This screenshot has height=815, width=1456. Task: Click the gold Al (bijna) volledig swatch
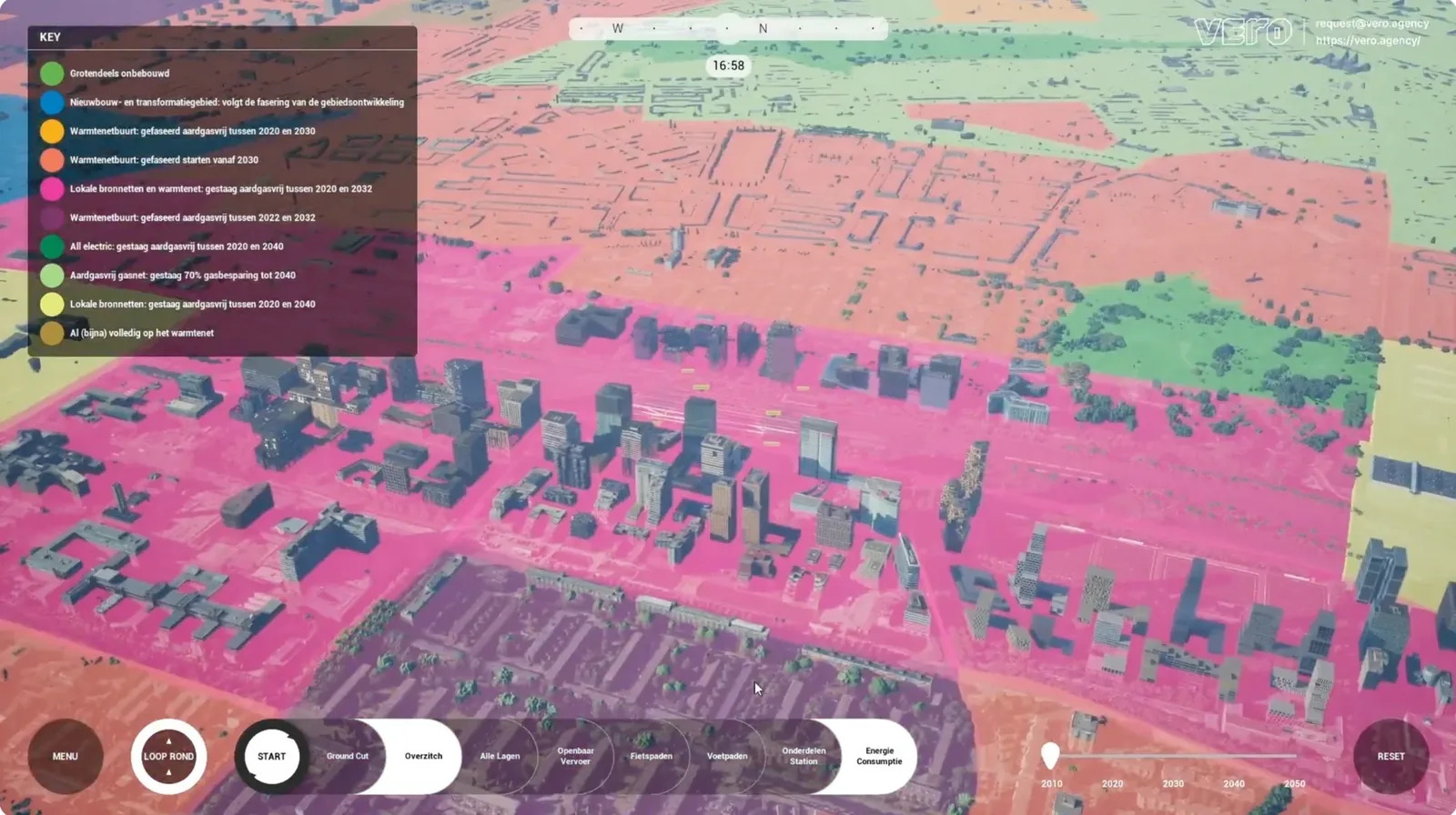[52, 333]
